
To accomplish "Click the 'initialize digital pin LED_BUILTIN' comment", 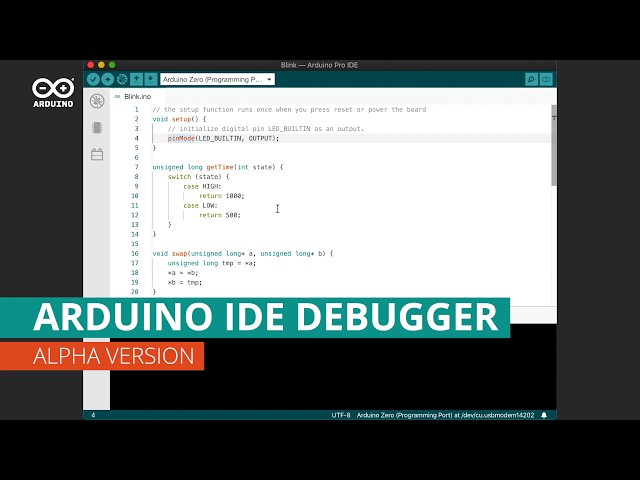I will click(265, 129).
